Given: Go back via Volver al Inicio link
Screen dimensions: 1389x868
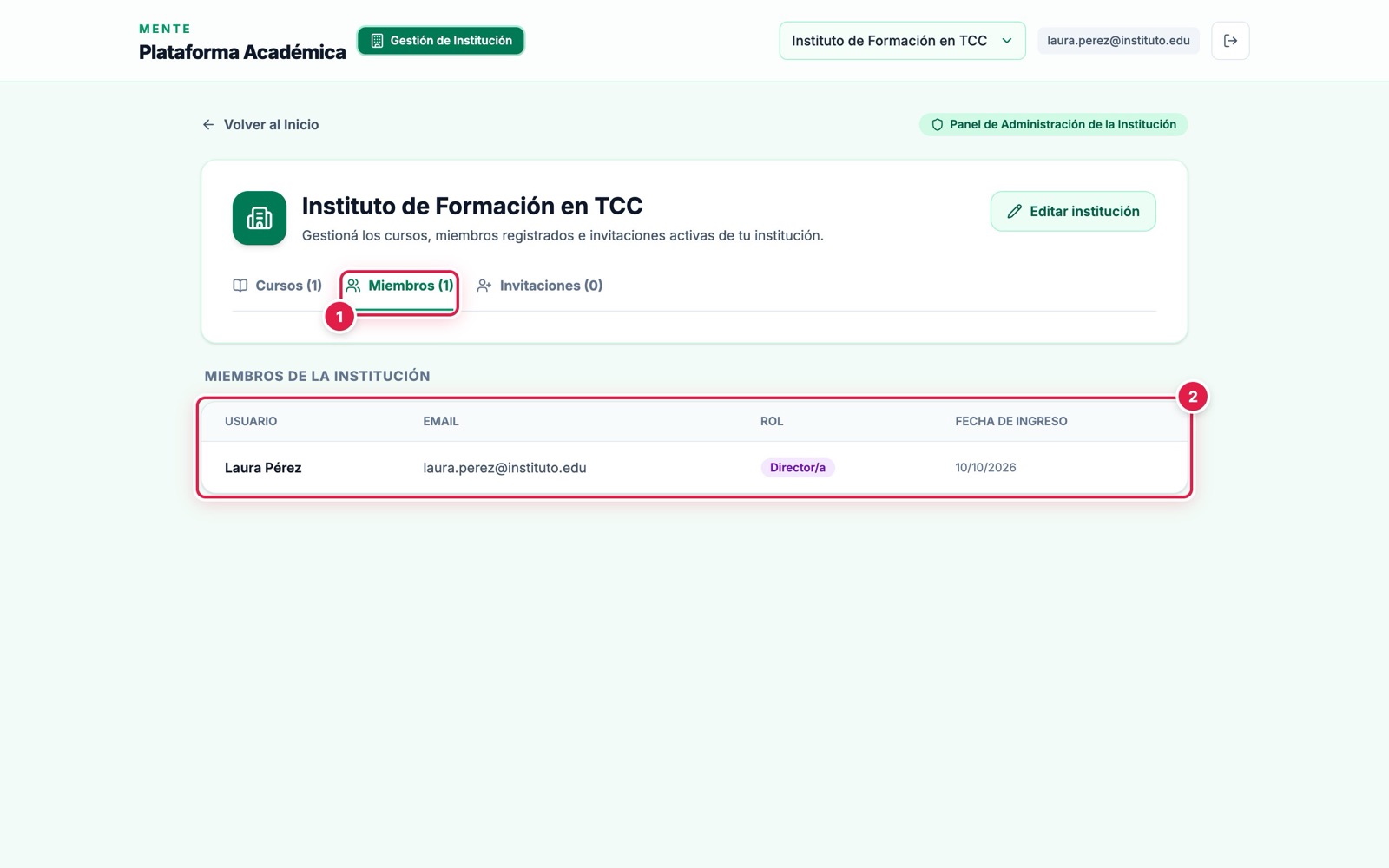Looking at the screenshot, I should point(260,125).
